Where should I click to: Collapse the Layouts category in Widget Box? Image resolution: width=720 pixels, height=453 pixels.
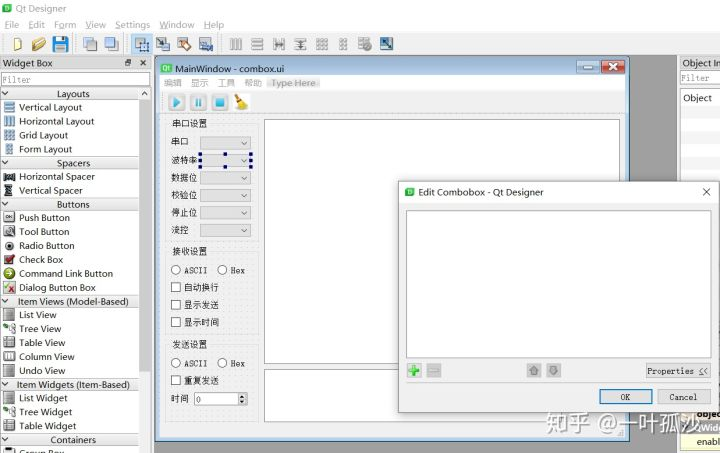coord(6,94)
